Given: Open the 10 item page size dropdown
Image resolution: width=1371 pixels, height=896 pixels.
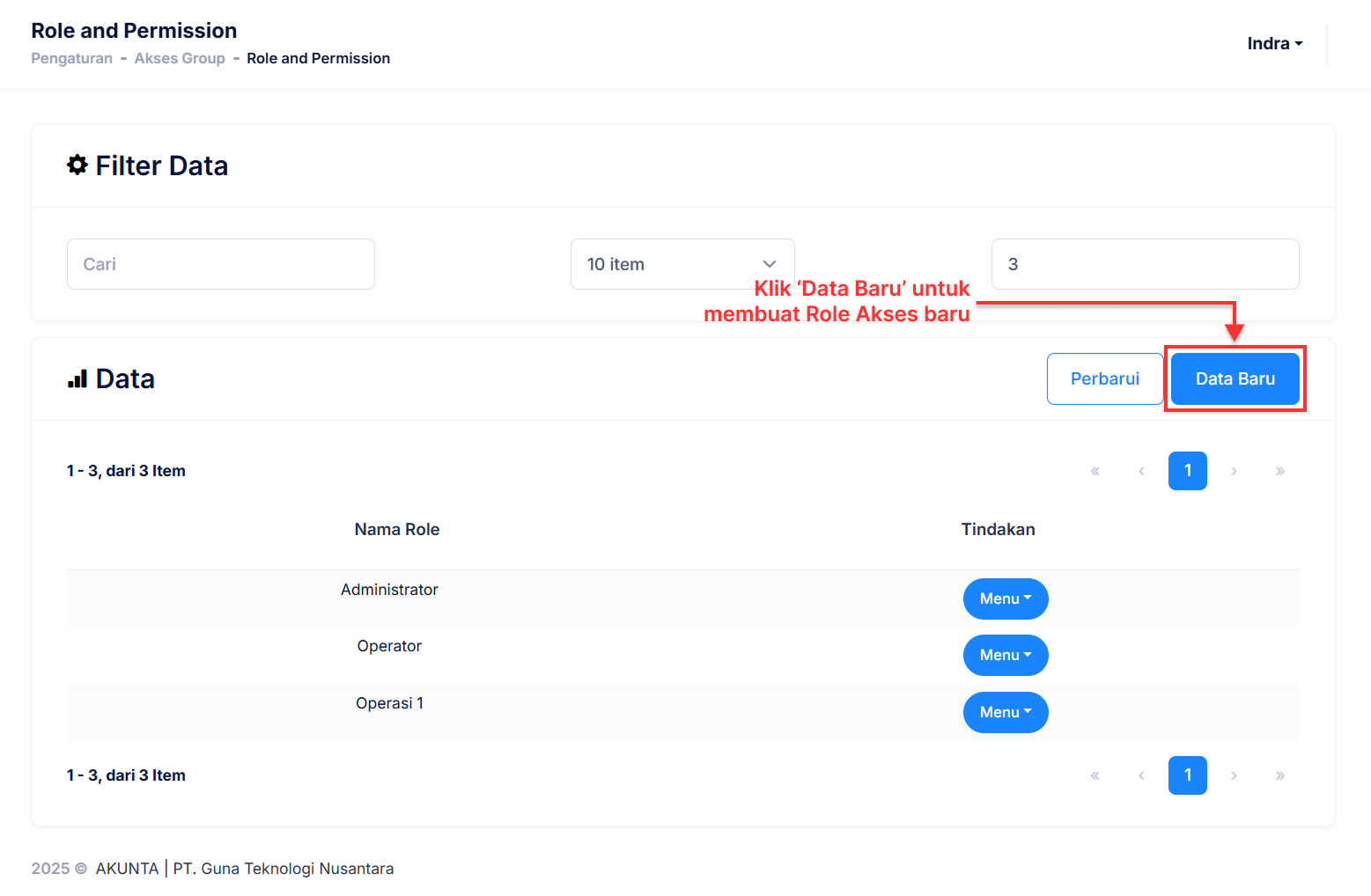Looking at the screenshot, I should pos(682,264).
